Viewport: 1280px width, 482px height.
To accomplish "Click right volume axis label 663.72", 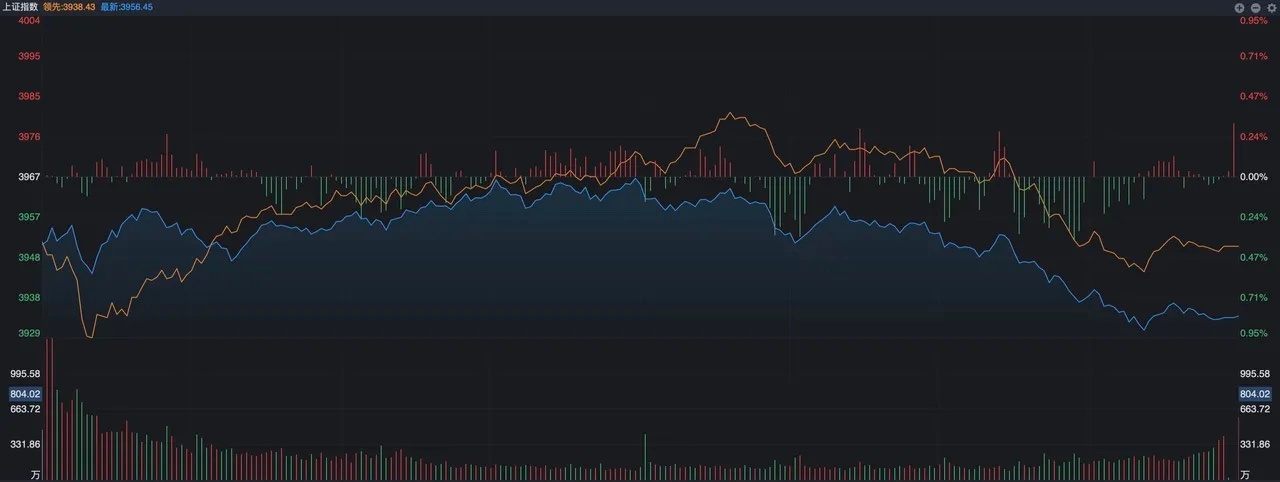I will (x=1255, y=409).
